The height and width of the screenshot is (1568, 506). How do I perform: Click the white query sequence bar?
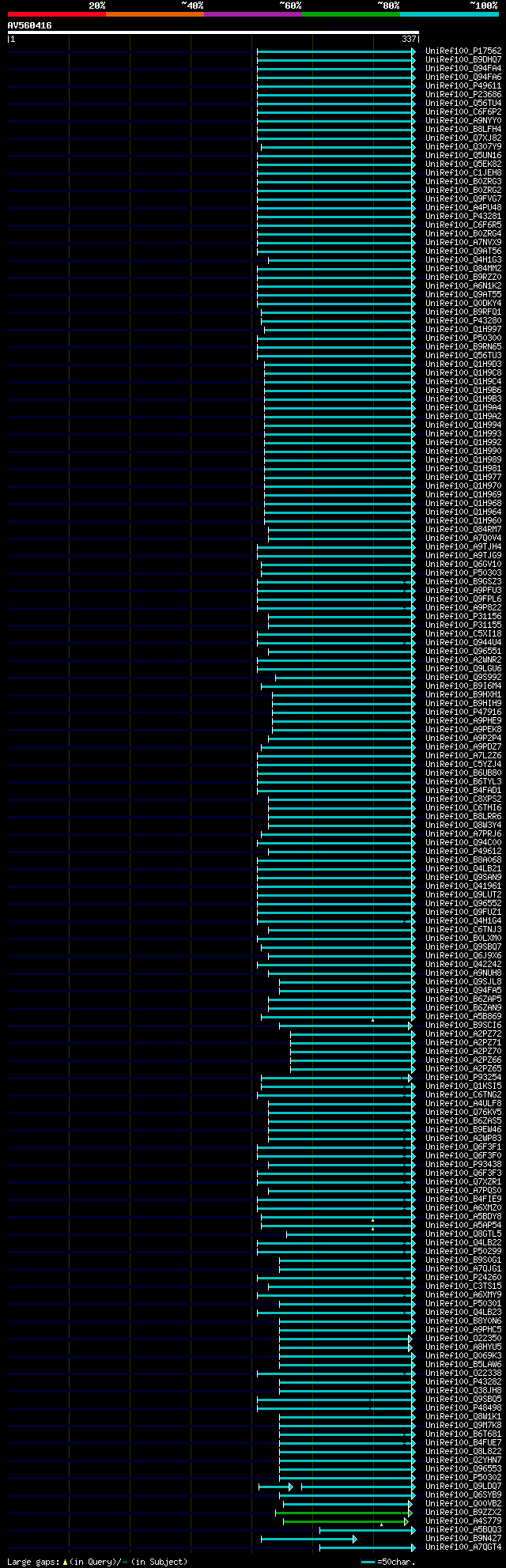[213, 32]
